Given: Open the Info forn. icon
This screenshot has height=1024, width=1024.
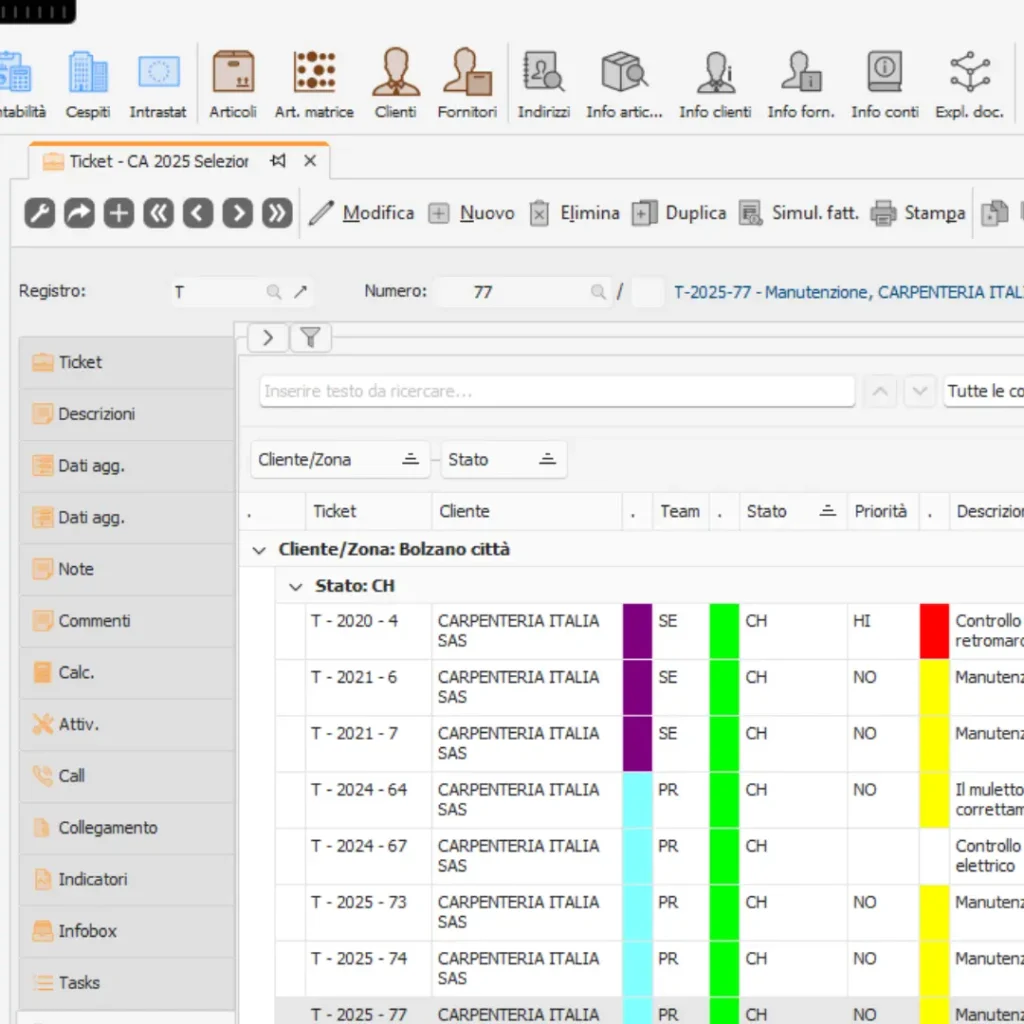Looking at the screenshot, I should tap(801, 84).
